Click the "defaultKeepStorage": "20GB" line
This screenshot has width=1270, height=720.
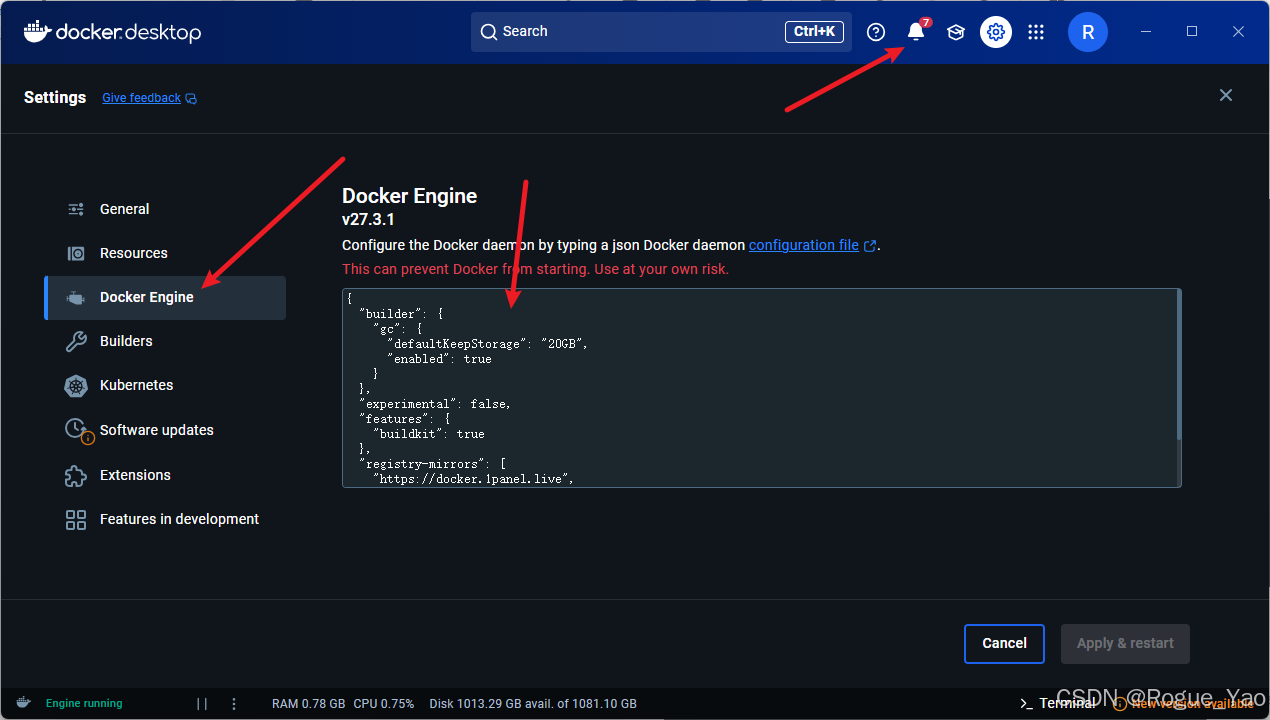(487, 344)
